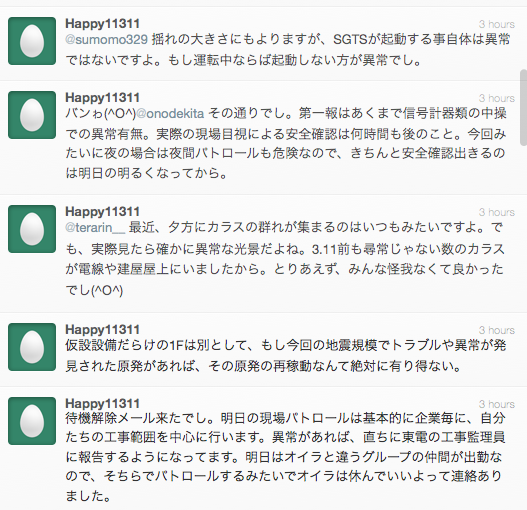Open 3 hours timestamp on the 仮設設備 tweet
The height and width of the screenshot is (510, 527).
[497, 330]
